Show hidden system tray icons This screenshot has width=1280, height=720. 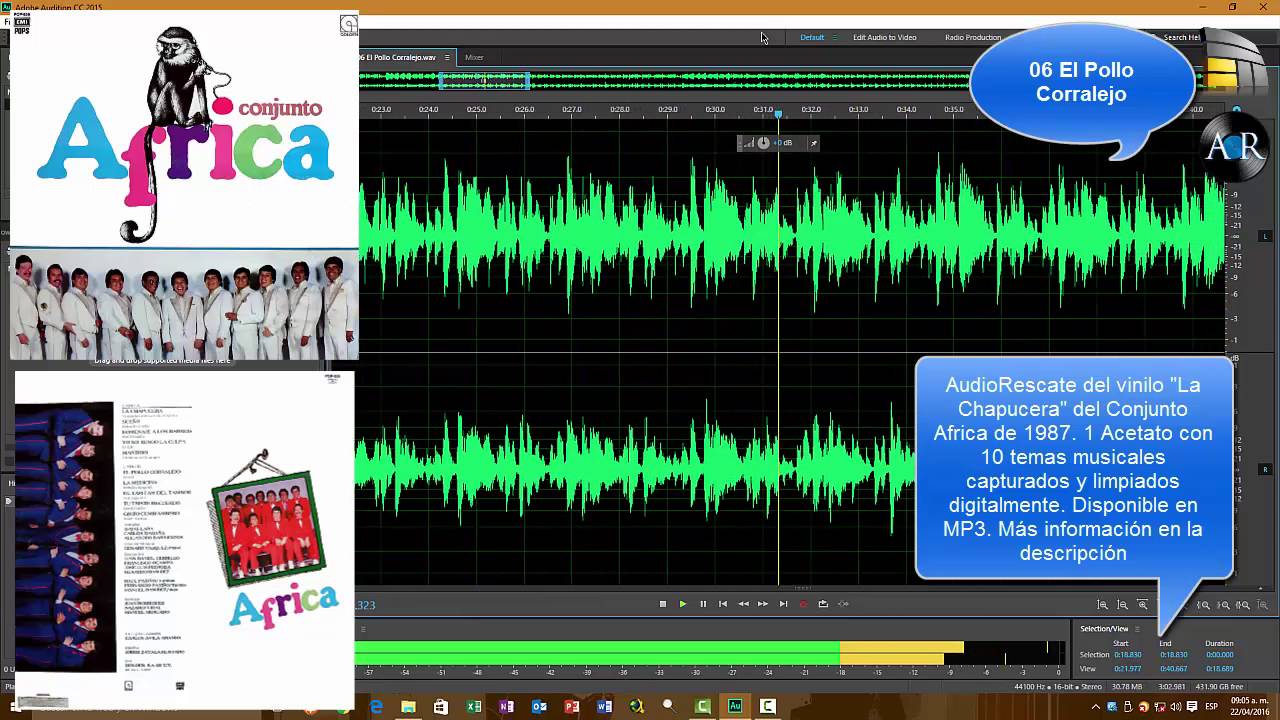[x=1096, y=707]
